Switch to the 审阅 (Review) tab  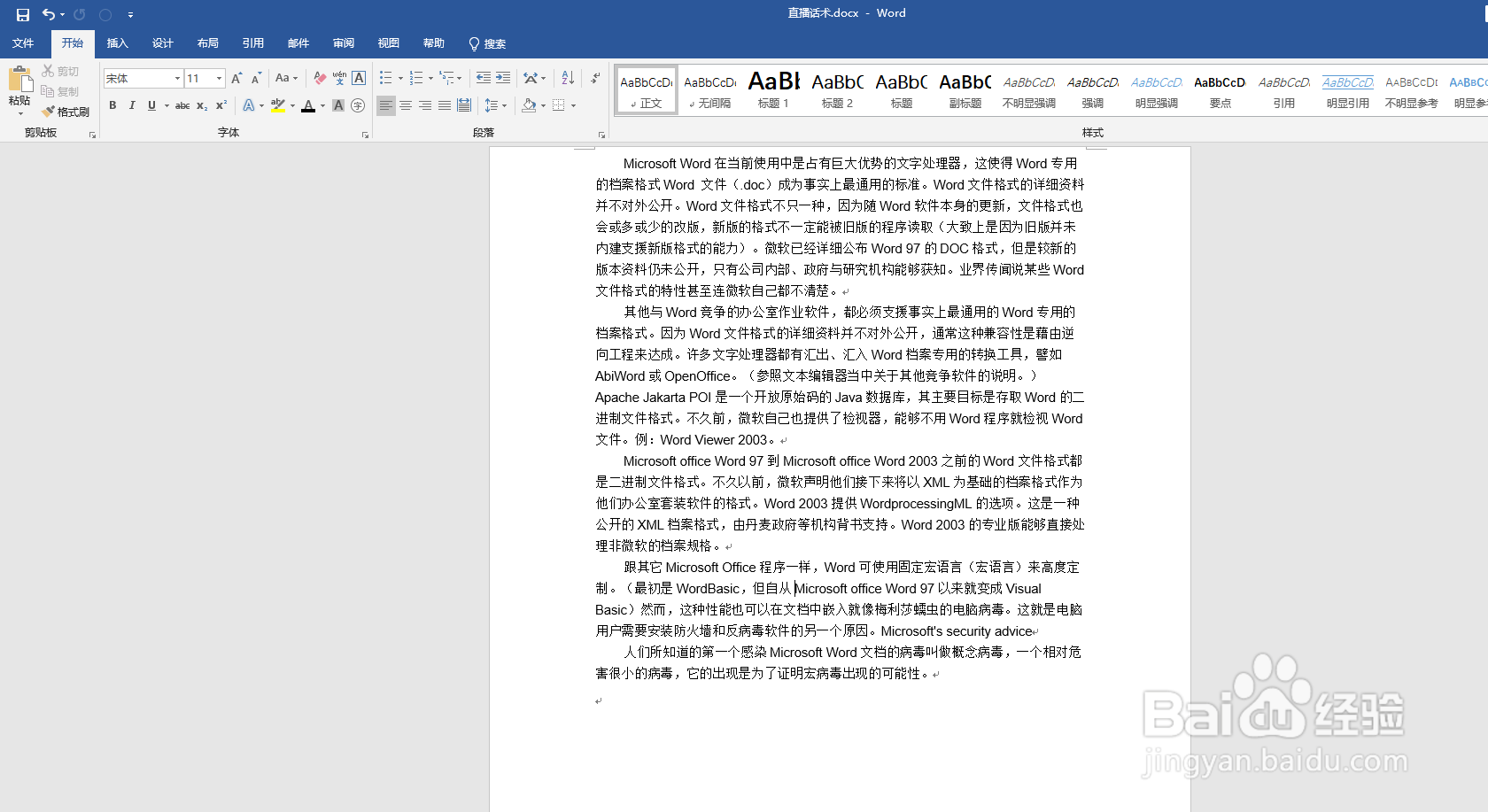344,43
